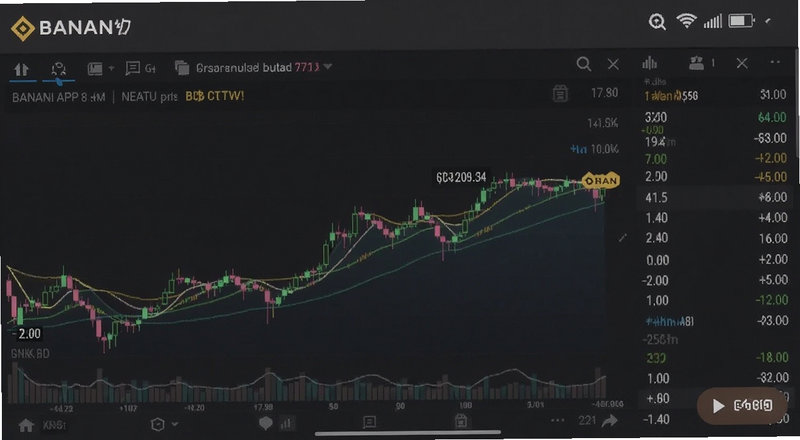The height and width of the screenshot is (440, 800).
Task: Select the highlighted 41.5 row in the price list
Action: click(714, 198)
